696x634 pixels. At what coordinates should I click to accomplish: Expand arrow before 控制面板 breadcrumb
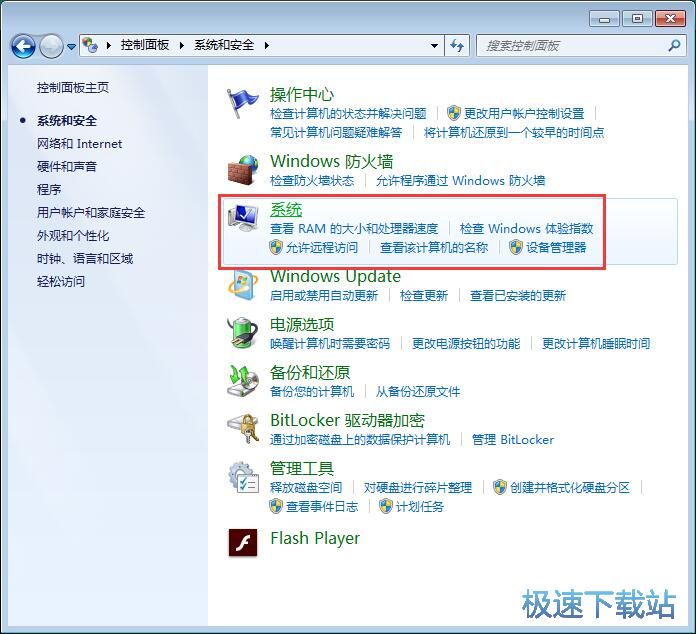108,45
